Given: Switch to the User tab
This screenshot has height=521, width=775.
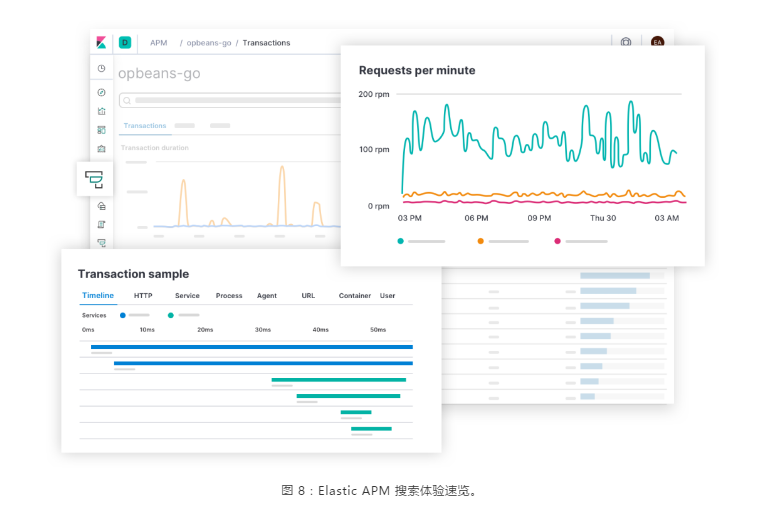Looking at the screenshot, I should [388, 296].
